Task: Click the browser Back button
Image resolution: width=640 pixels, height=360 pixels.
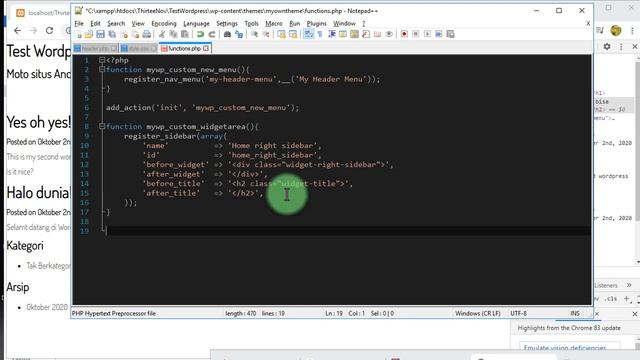Action: [17, 31]
